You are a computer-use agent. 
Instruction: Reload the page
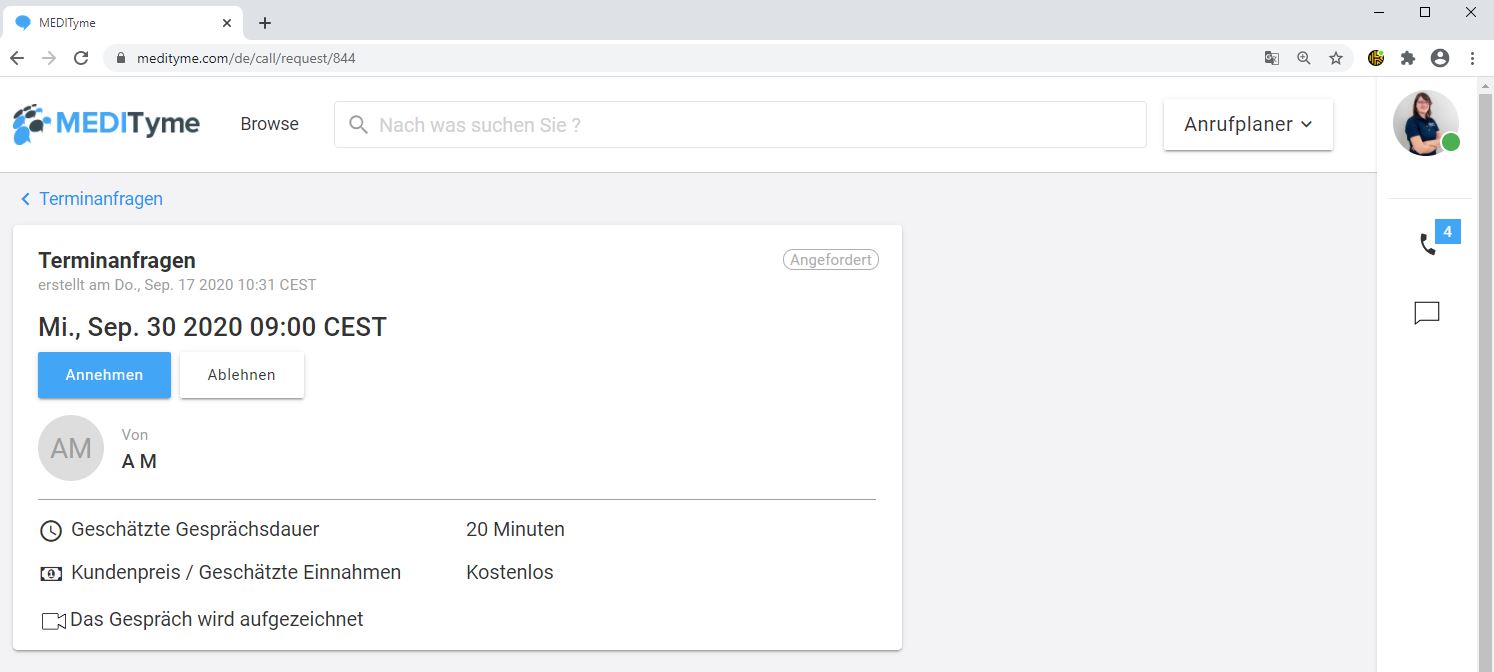click(81, 58)
